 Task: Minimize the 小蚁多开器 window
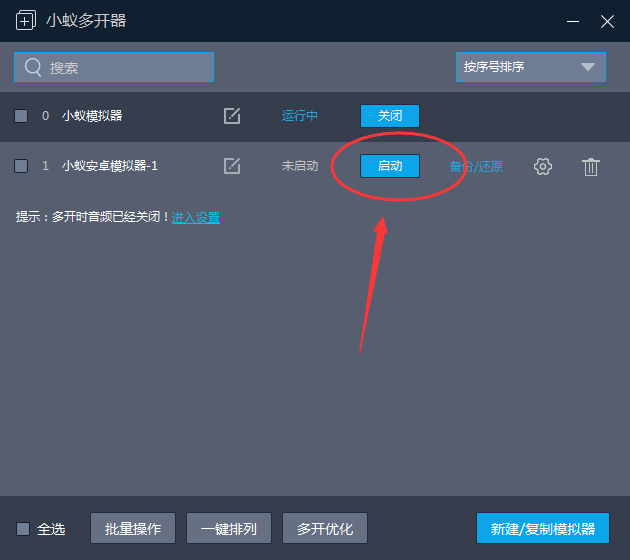[572, 21]
